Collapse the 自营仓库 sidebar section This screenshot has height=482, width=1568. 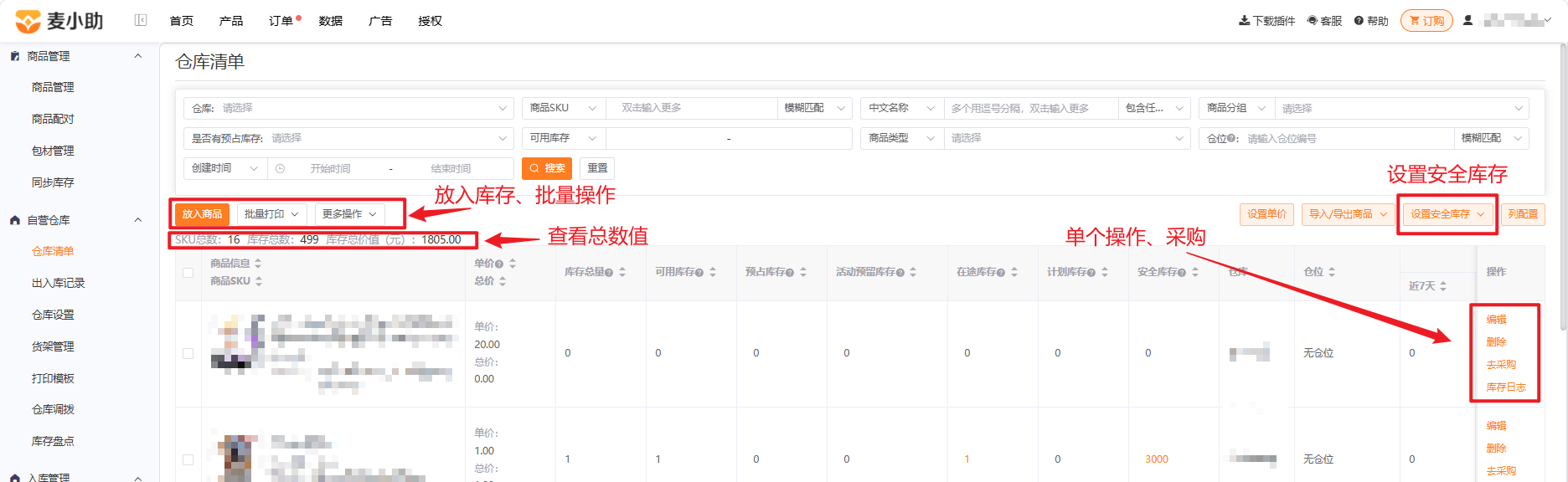[x=138, y=220]
